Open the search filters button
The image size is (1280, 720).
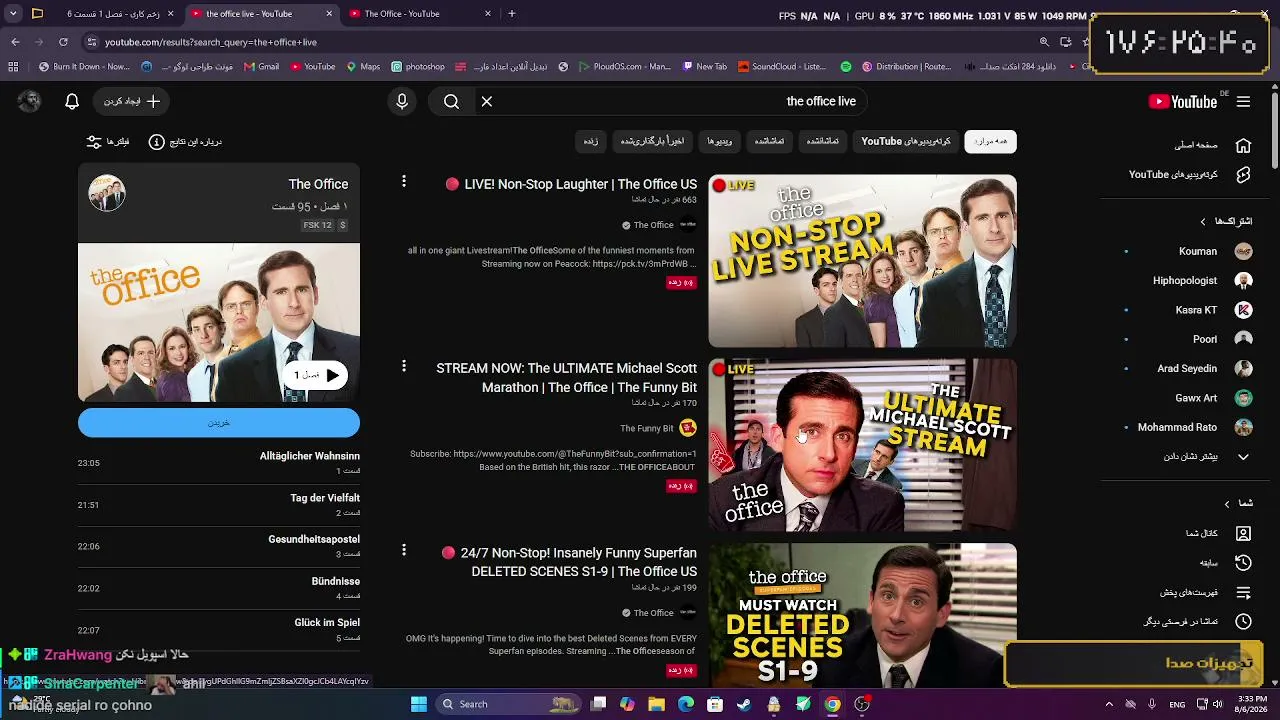(x=107, y=142)
